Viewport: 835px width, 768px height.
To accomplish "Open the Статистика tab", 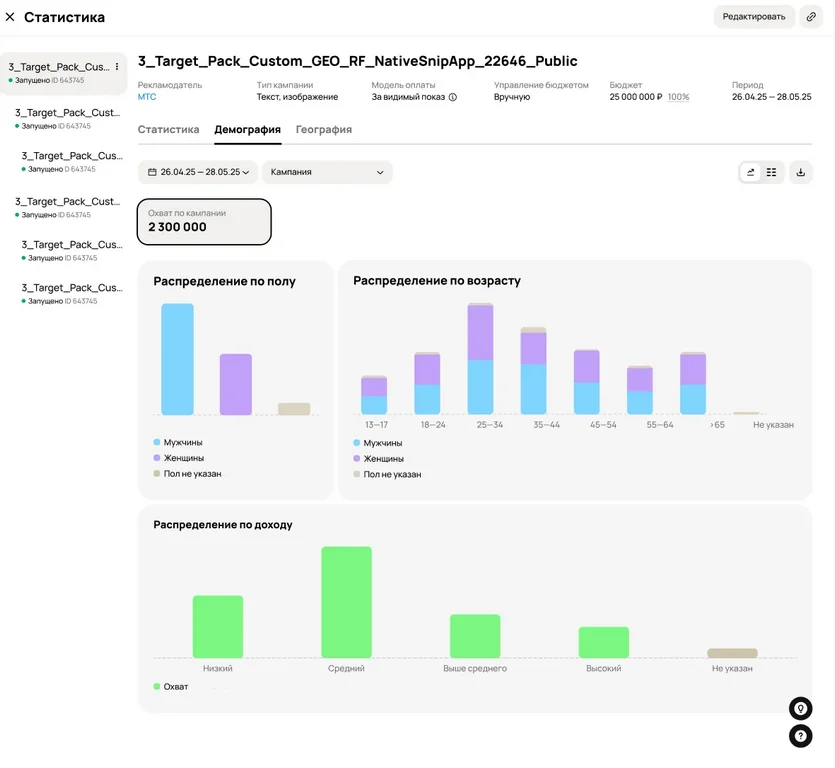I will click(x=168, y=129).
